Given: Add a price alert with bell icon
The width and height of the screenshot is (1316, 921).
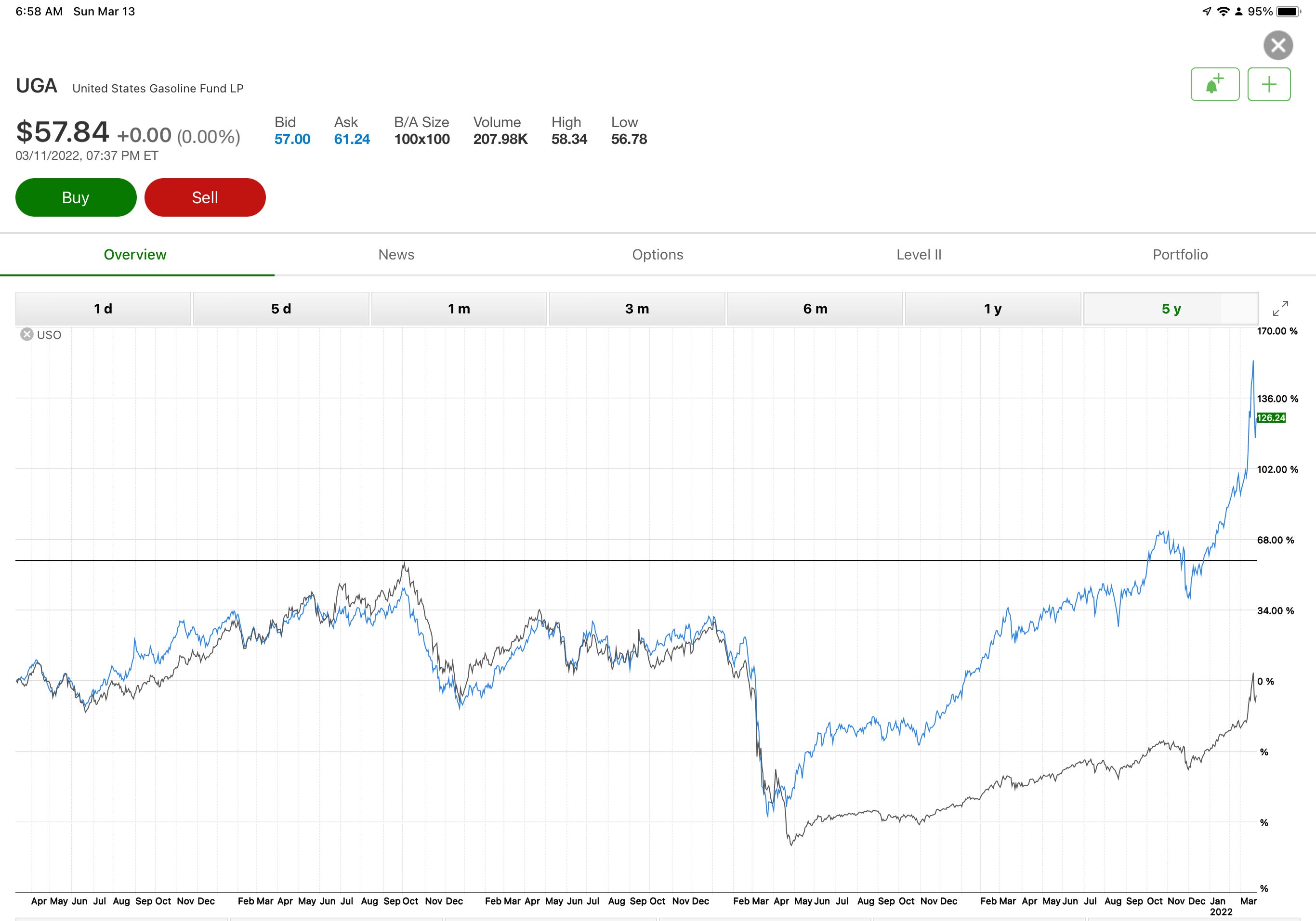Looking at the screenshot, I should pyautogui.click(x=1214, y=84).
